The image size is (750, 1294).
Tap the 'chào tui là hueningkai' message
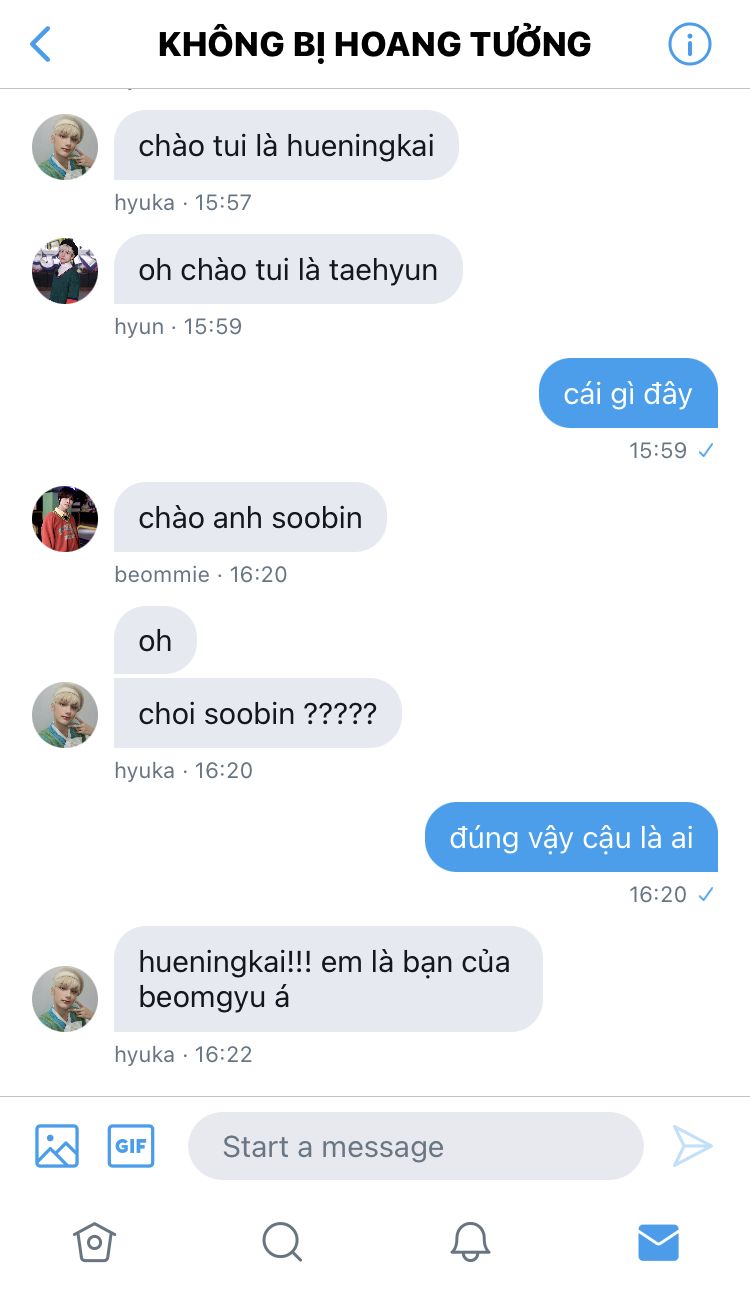[286, 145]
